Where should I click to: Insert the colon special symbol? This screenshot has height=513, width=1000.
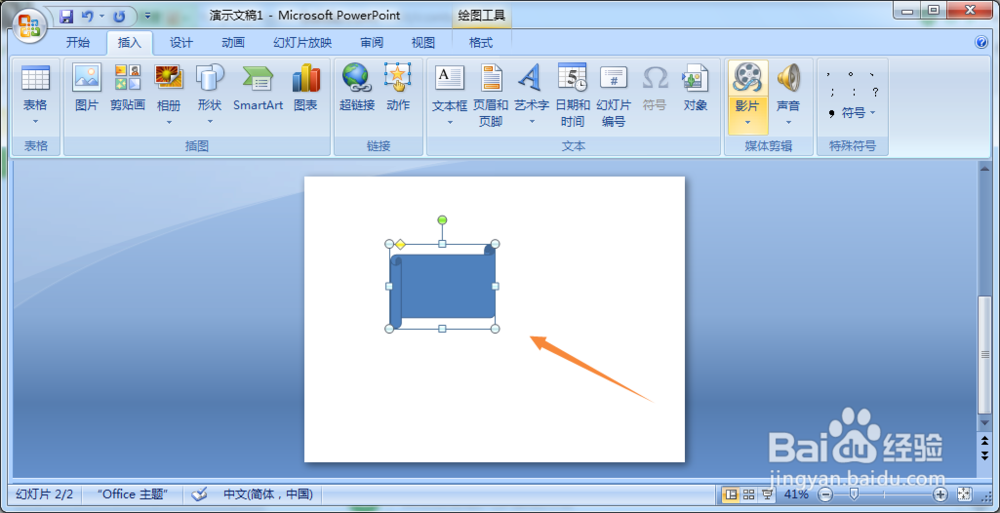point(853,92)
